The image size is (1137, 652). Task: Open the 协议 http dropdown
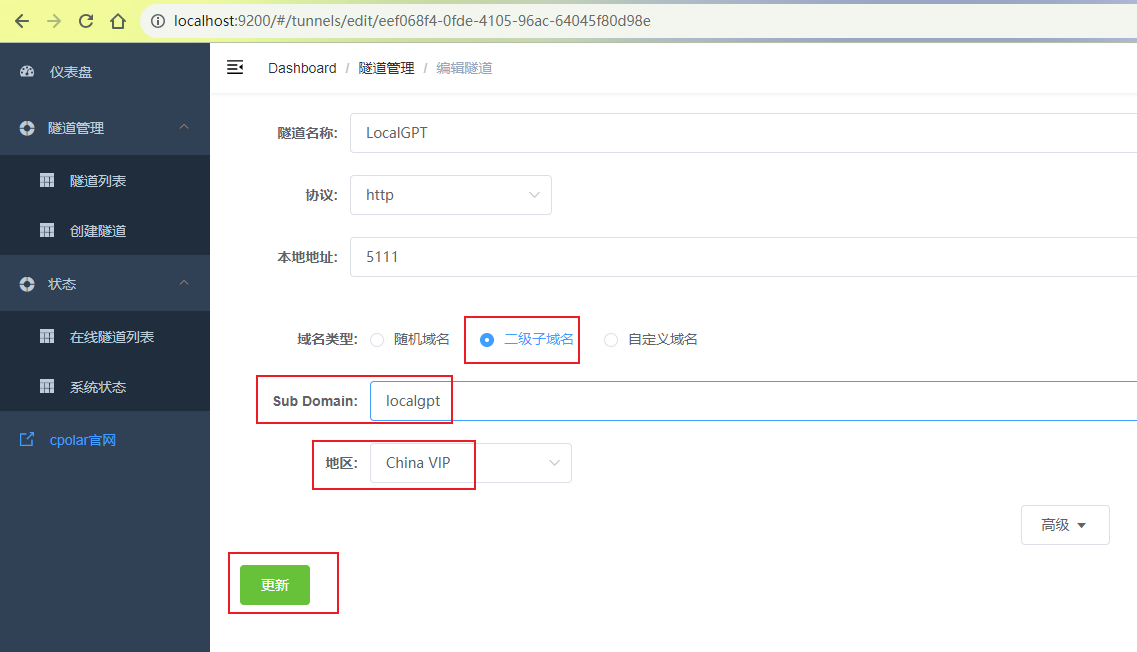coord(450,194)
